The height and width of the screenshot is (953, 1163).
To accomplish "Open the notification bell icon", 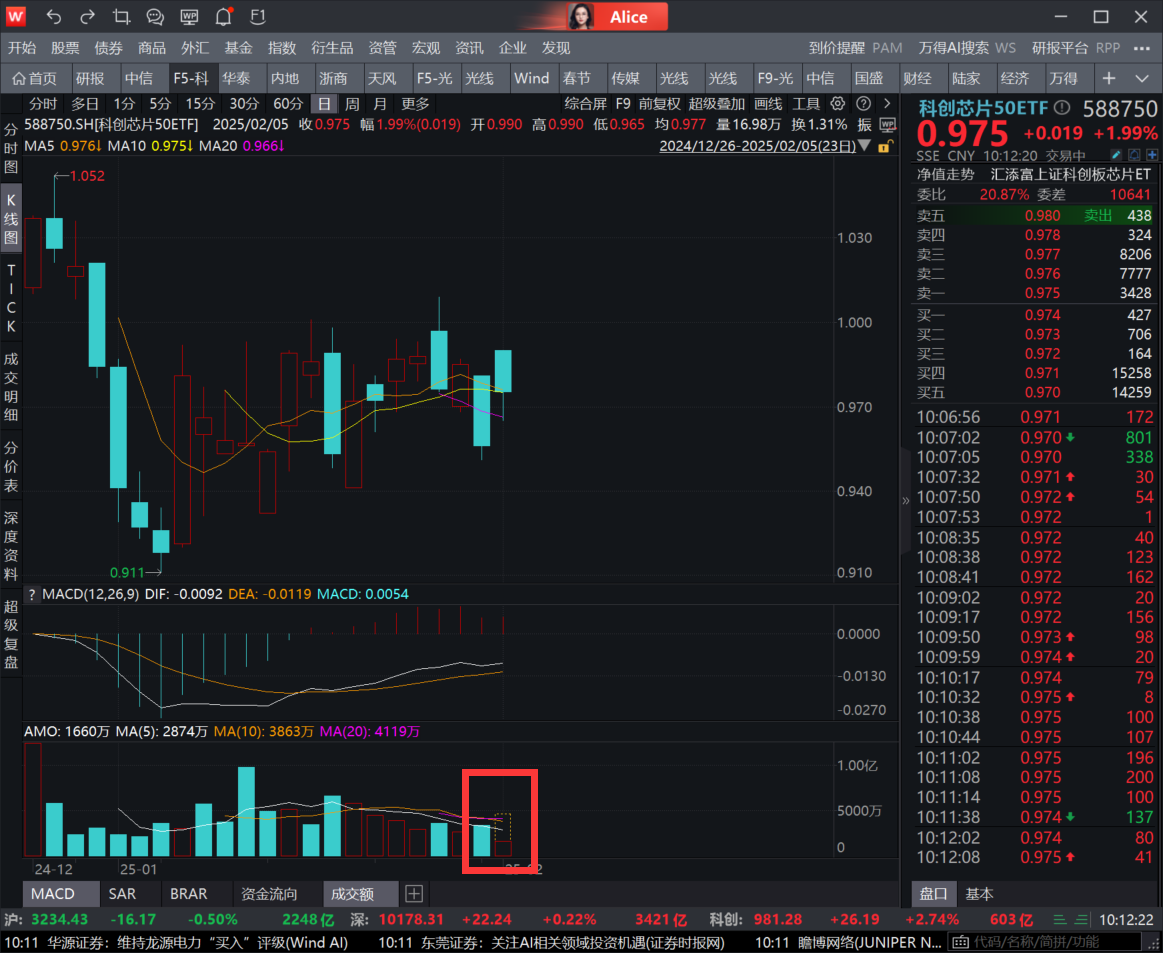I will click(x=222, y=16).
